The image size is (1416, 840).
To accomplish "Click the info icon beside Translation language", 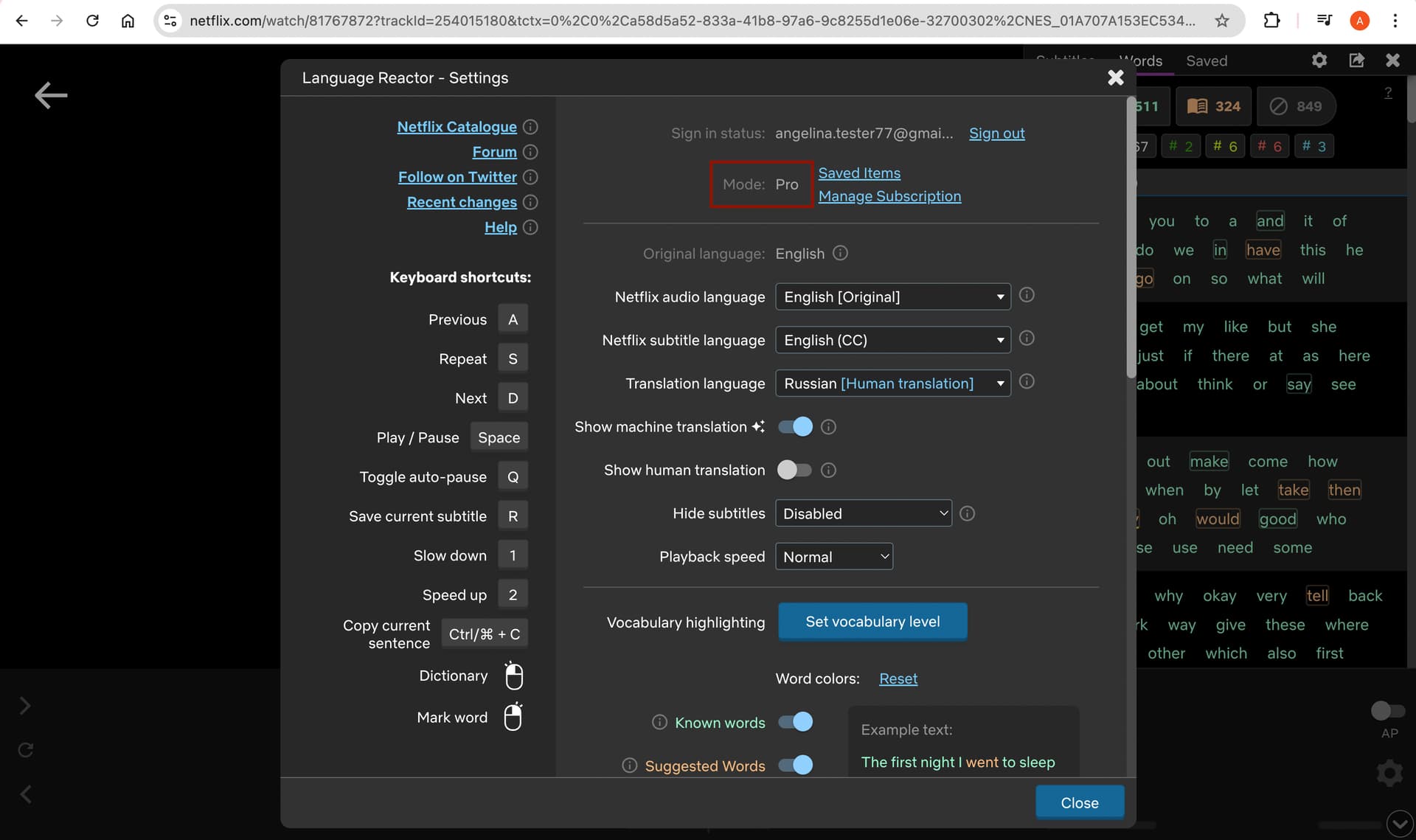I will pos(1026,382).
